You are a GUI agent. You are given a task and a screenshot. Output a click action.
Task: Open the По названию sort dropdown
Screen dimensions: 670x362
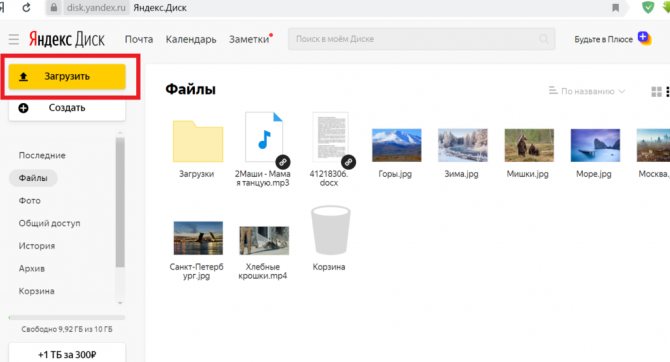[x=588, y=91]
